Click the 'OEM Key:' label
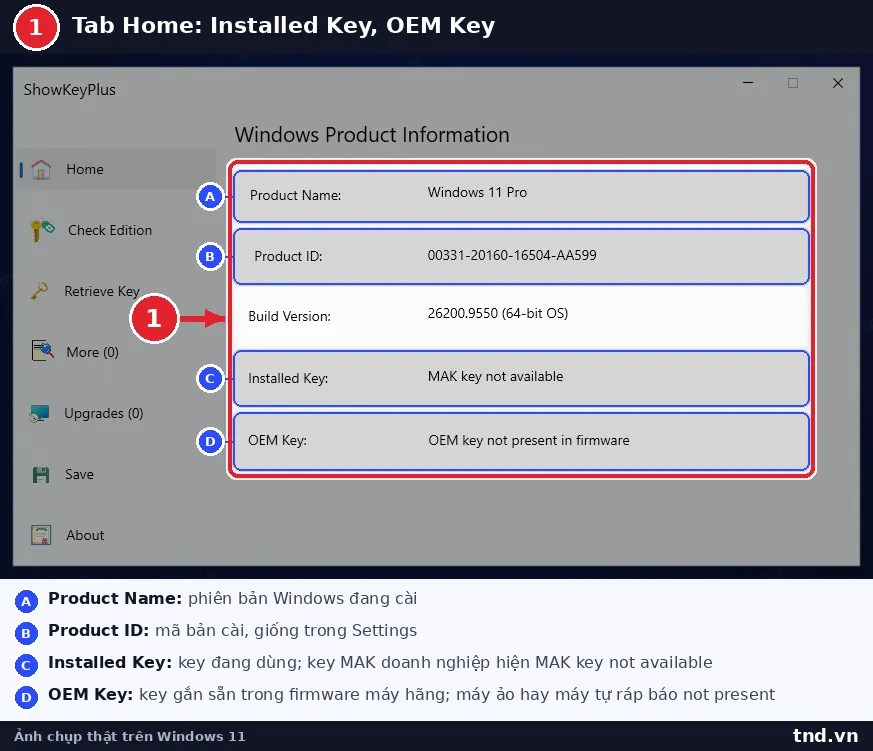 tap(277, 440)
